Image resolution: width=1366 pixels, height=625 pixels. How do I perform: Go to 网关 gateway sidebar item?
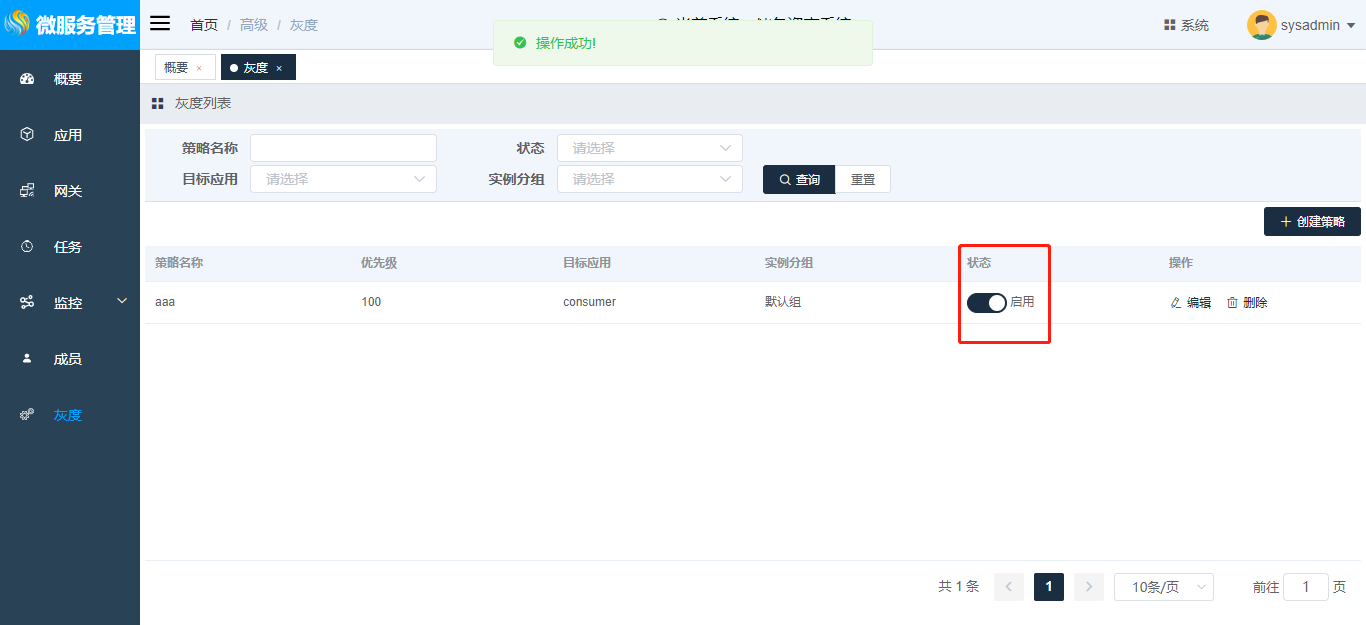[x=67, y=191]
